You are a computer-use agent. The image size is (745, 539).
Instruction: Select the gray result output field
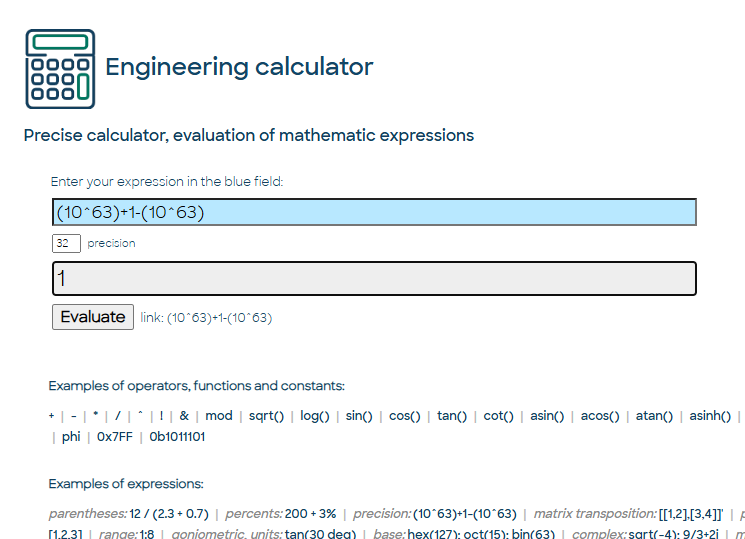pos(373,278)
